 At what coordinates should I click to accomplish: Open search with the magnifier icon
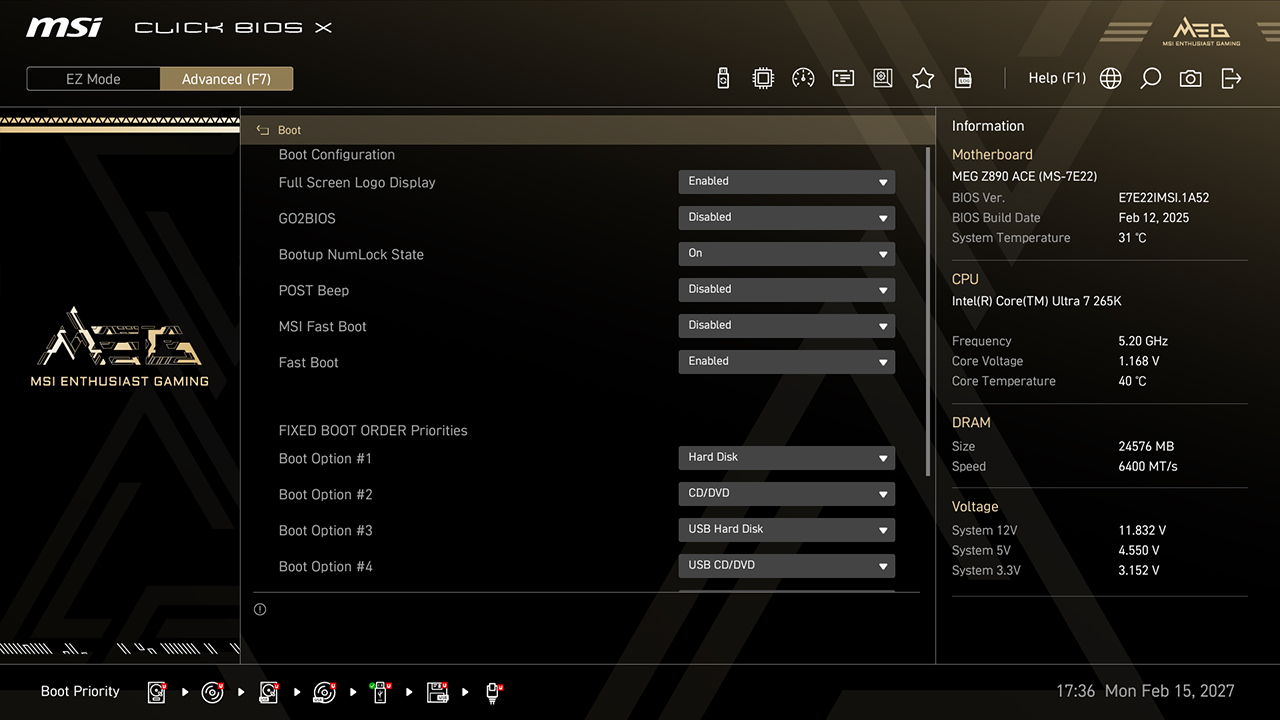pyautogui.click(x=1150, y=78)
